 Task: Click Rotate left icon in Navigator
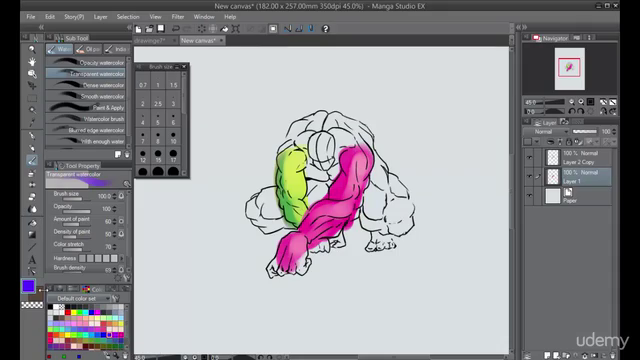[x=572, y=111]
